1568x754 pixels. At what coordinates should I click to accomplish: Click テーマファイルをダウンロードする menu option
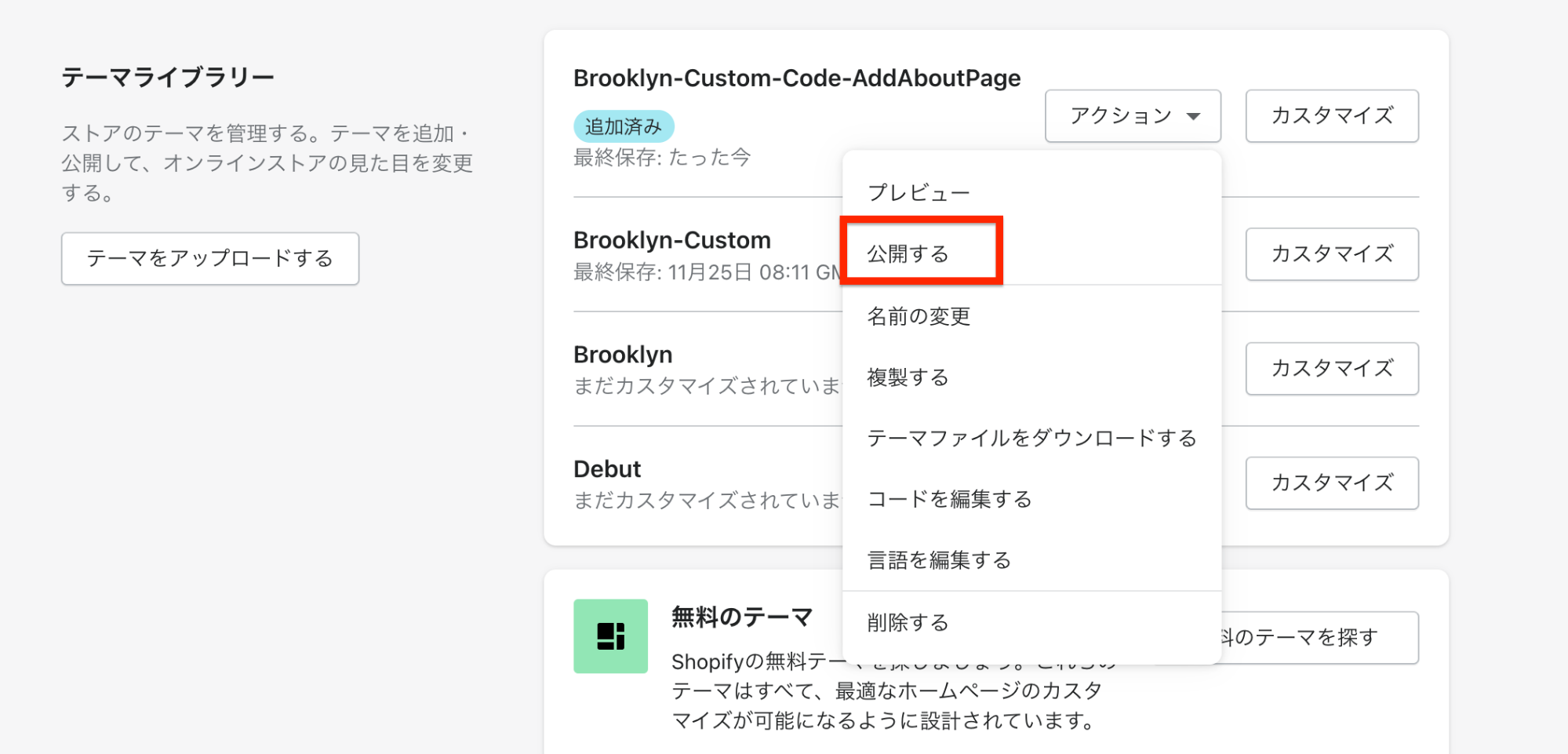tap(1031, 438)
